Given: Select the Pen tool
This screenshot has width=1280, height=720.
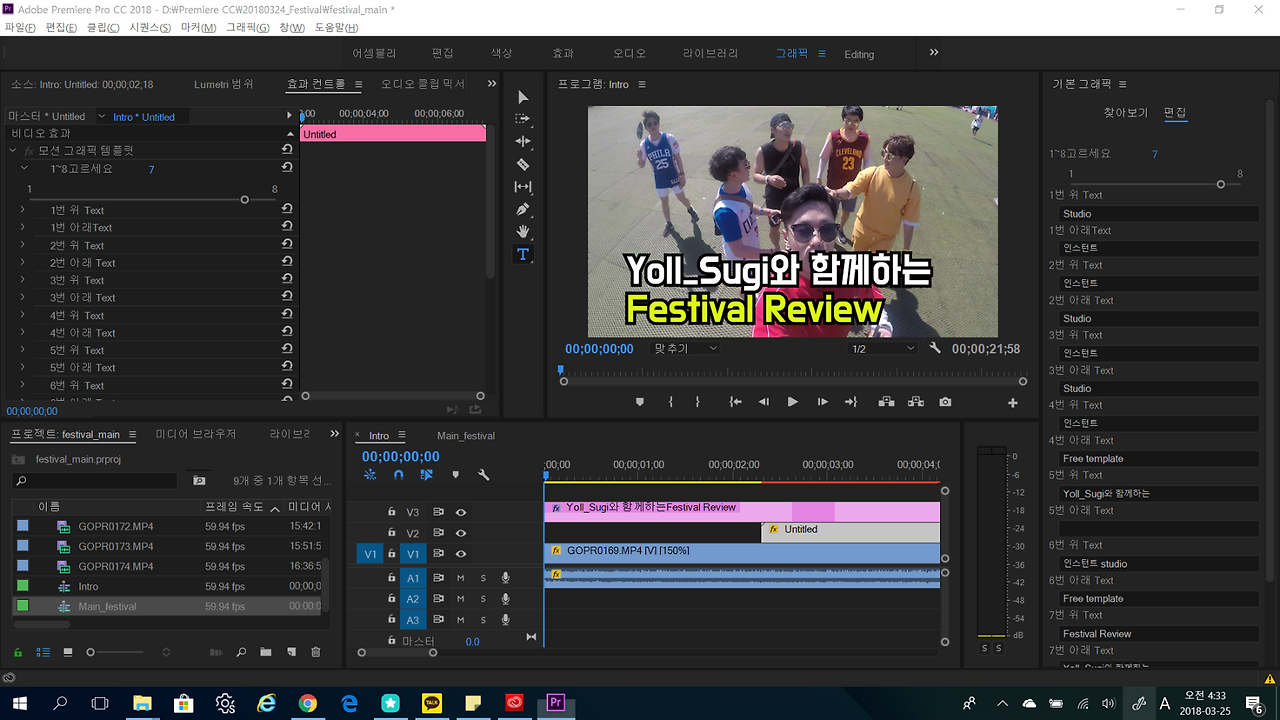Looking at the screenshot, I should 523,209.
